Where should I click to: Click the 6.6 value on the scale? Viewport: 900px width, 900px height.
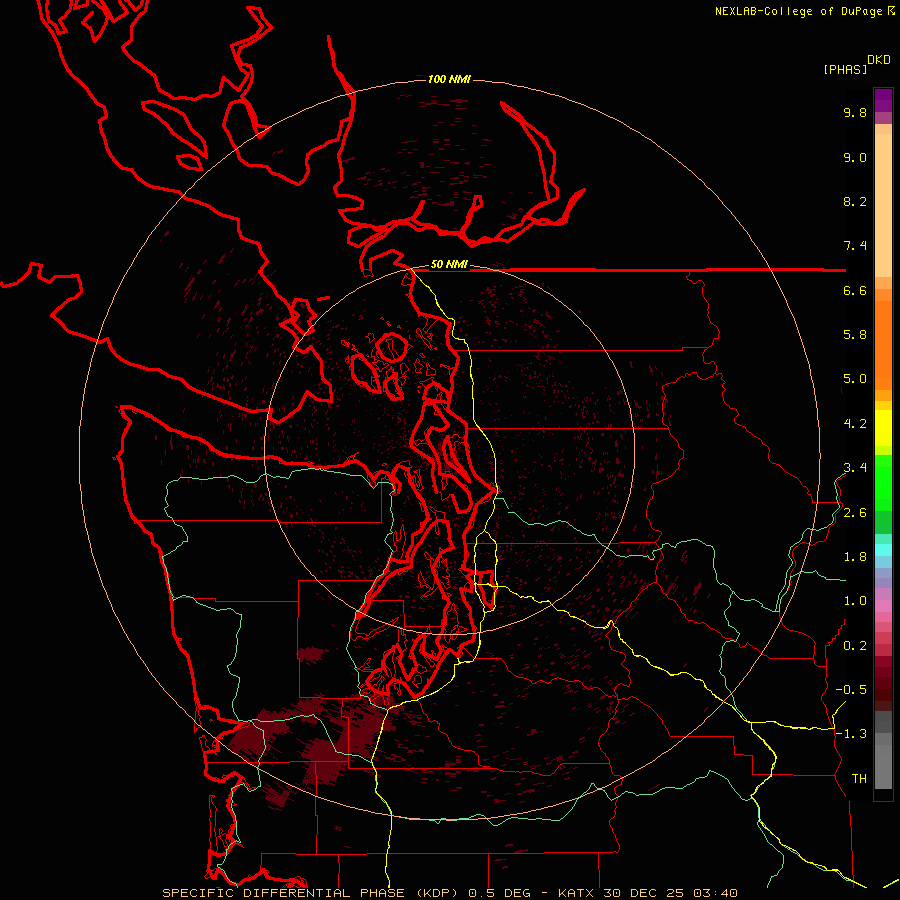tap(855, 290)
